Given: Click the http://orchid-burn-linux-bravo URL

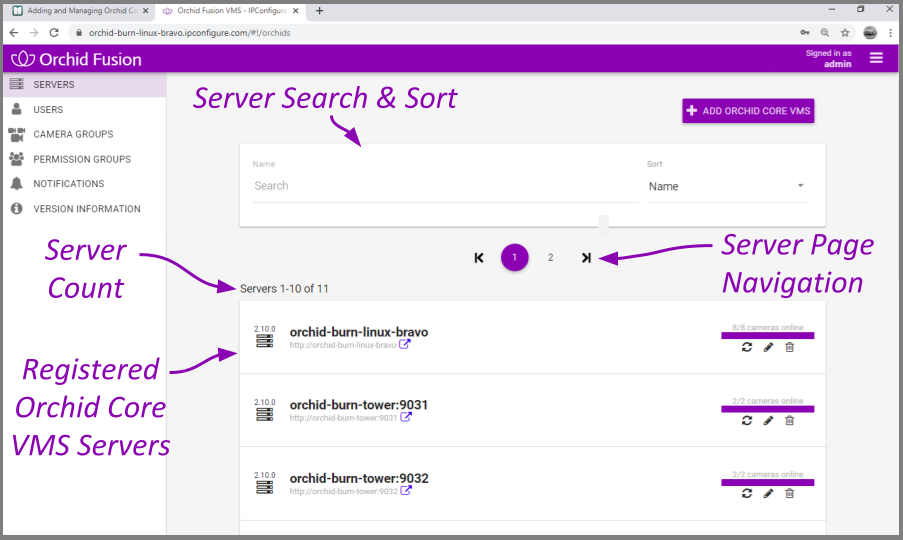Looking at the screenshot, I should coord(343,345).
